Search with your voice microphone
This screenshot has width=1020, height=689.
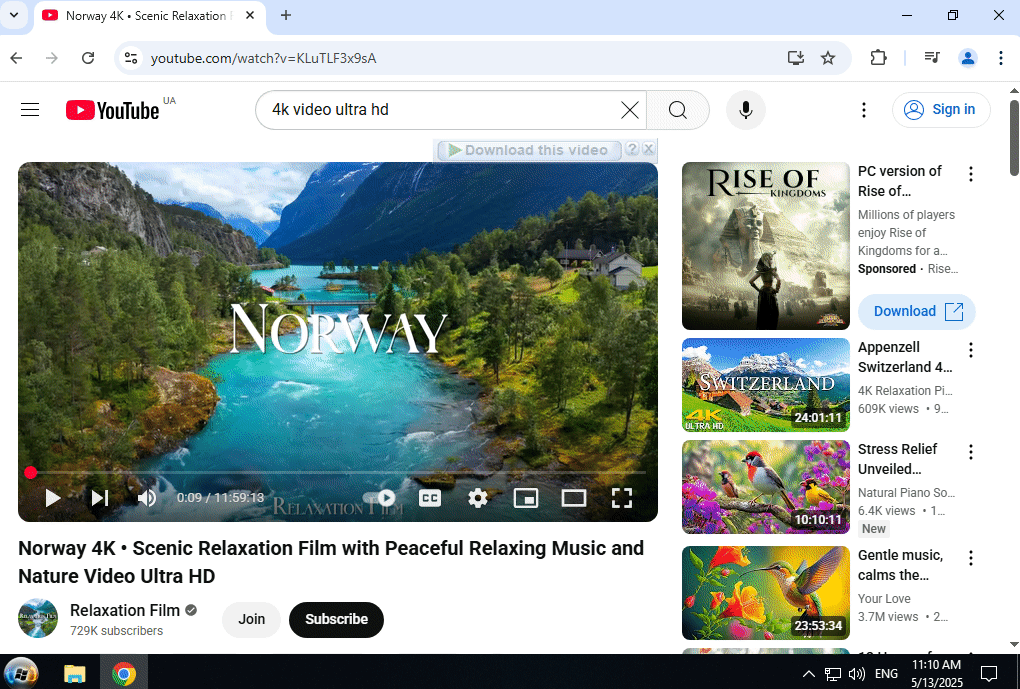tap(745, 110)
